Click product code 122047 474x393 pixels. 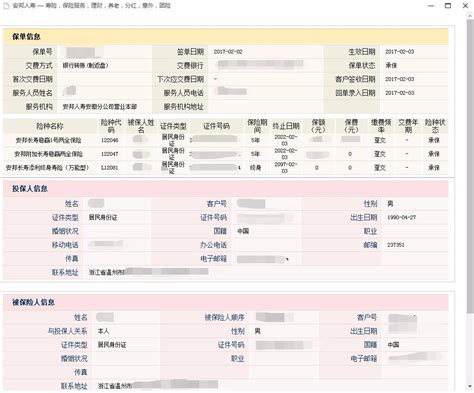[x=110, y=154]
